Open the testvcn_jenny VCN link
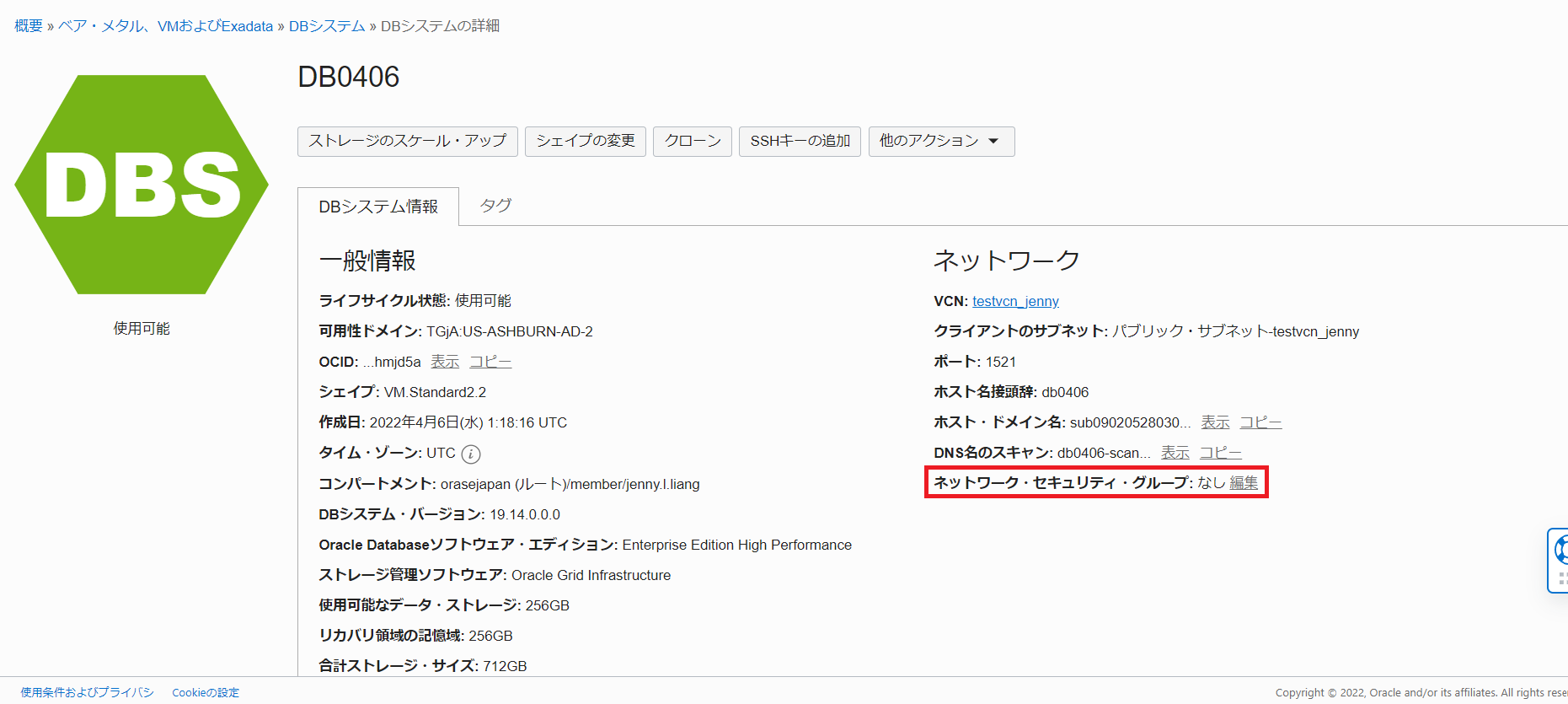The image size is (1568, 704). point(1015,301)
